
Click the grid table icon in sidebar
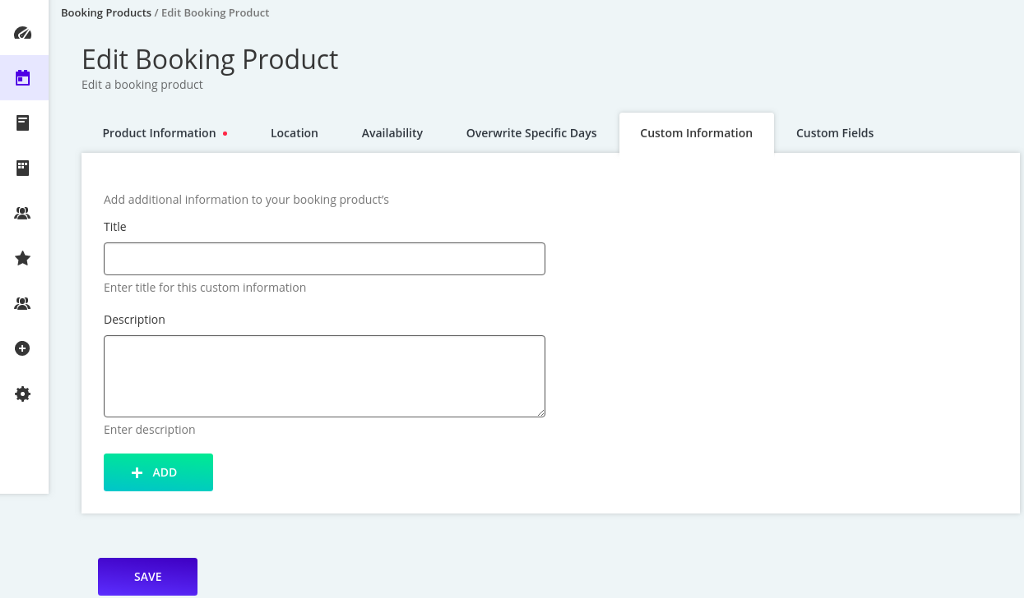tap(22, 168)
